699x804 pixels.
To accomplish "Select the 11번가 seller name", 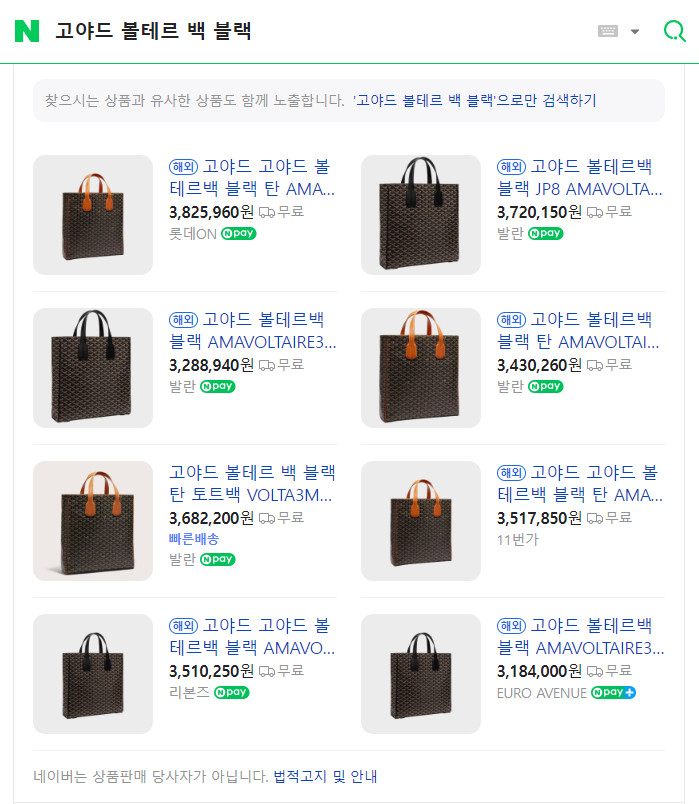I will pos(517,540).
